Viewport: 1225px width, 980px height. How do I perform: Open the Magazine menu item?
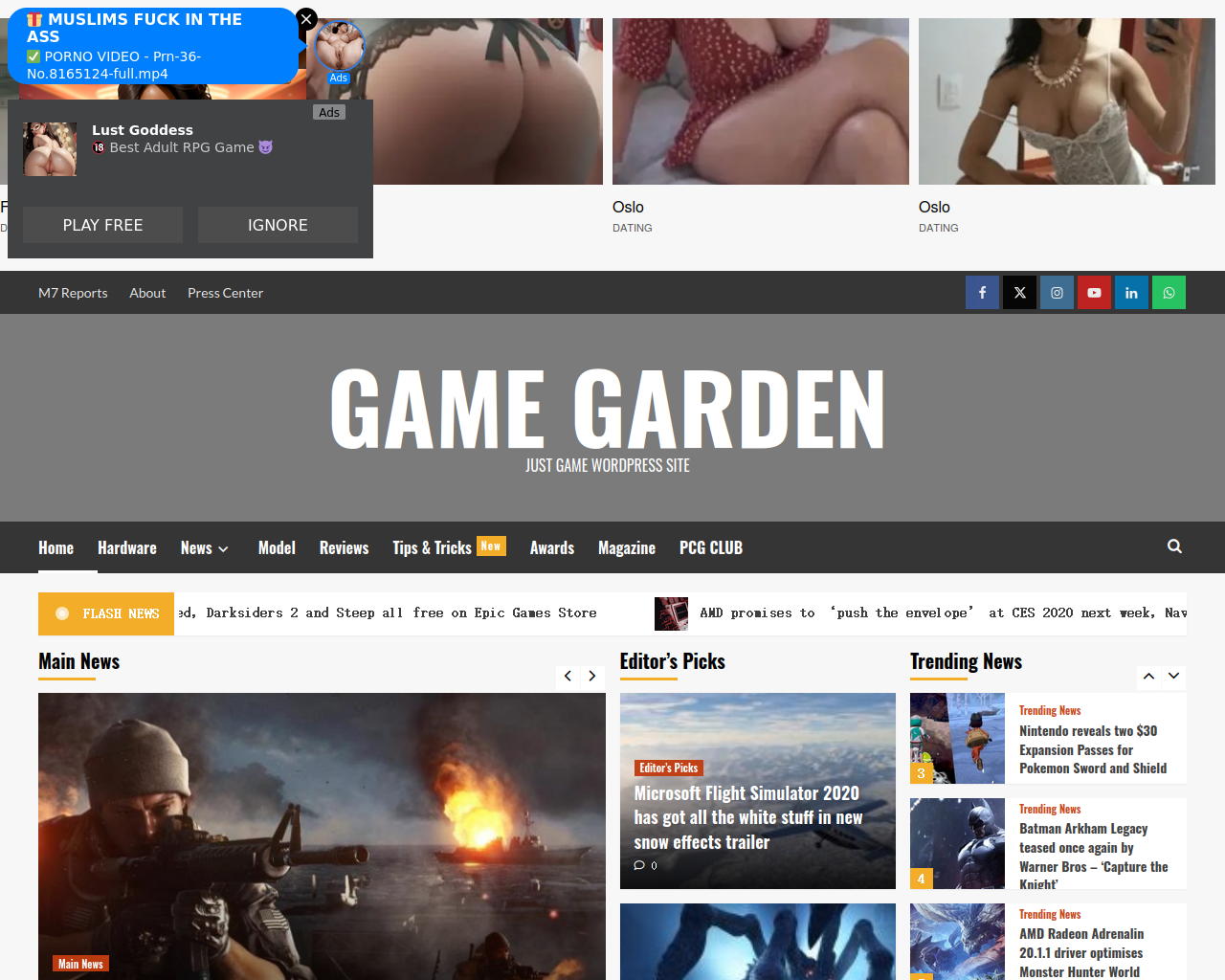tap(627, 547)
